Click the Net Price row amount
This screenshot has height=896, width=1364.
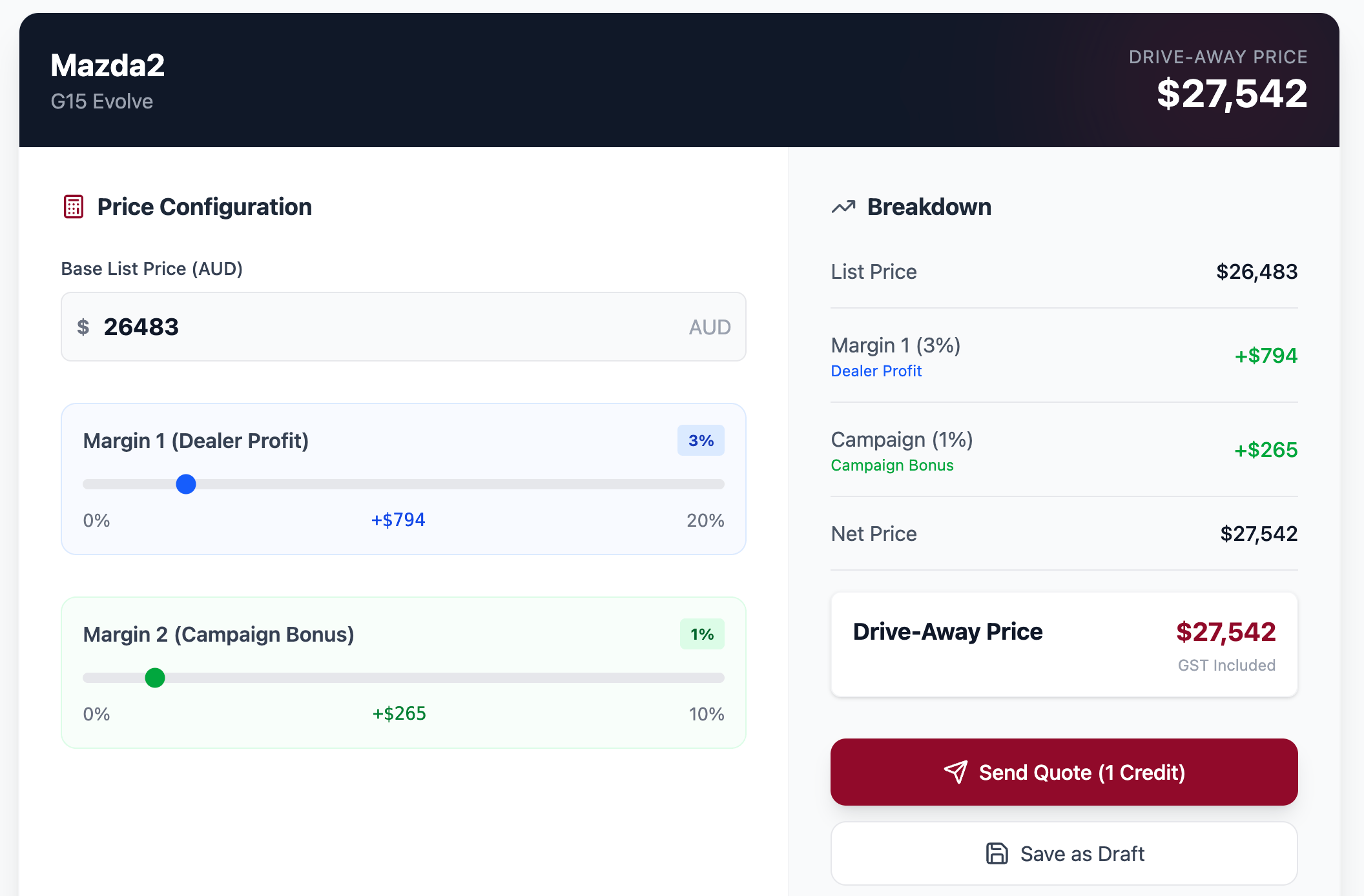click(1259, 534)
